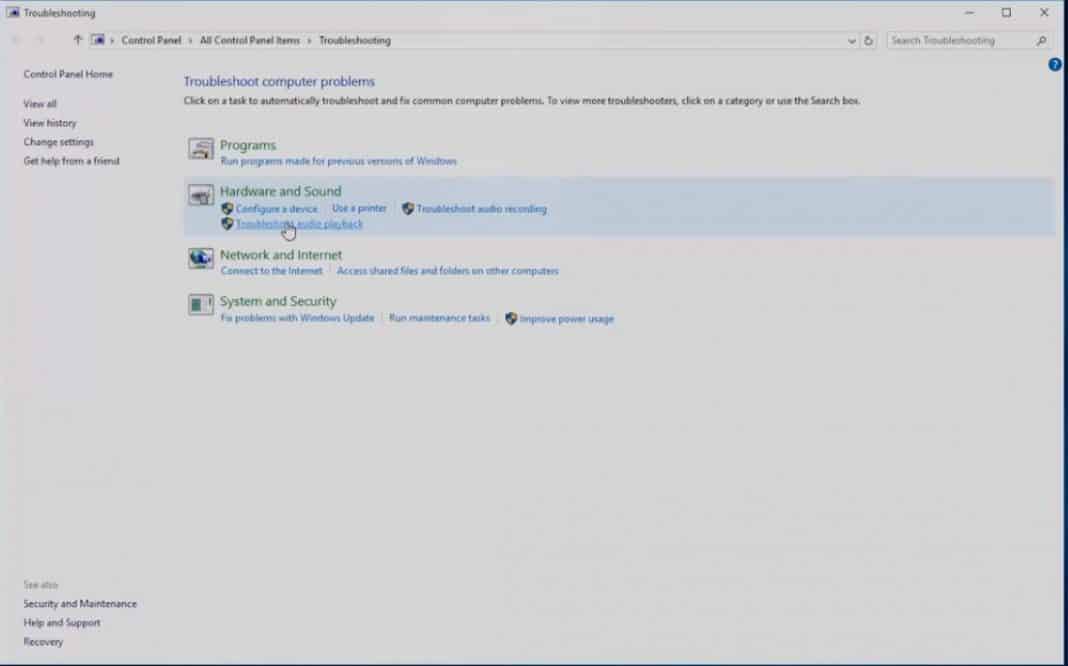This screenshot has height=666, width=1068.
Task: Open the System and Security heading link
Action: click(278, 301)
